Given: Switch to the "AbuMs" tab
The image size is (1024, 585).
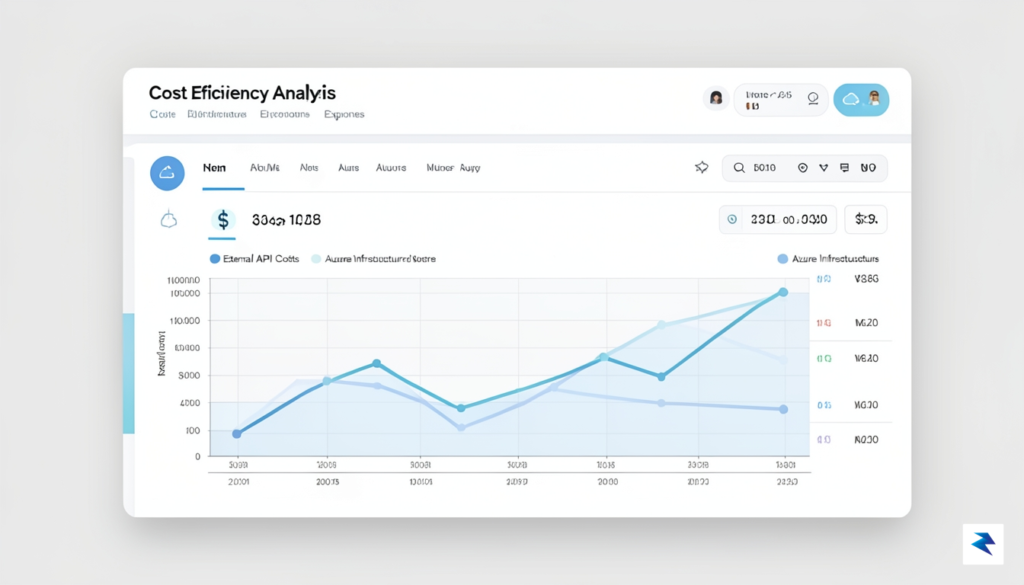Looking at the screenshot, I should (x=264, y=168).
